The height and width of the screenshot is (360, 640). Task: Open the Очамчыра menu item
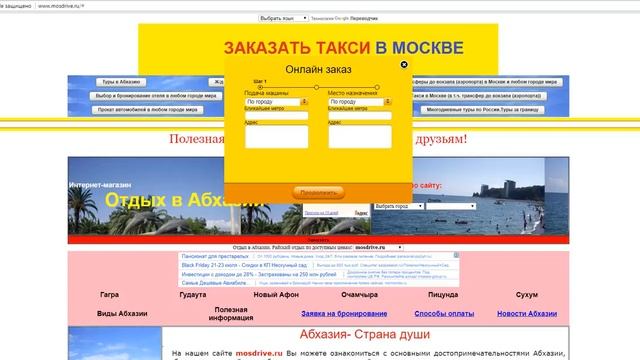(x=359, y=295)
